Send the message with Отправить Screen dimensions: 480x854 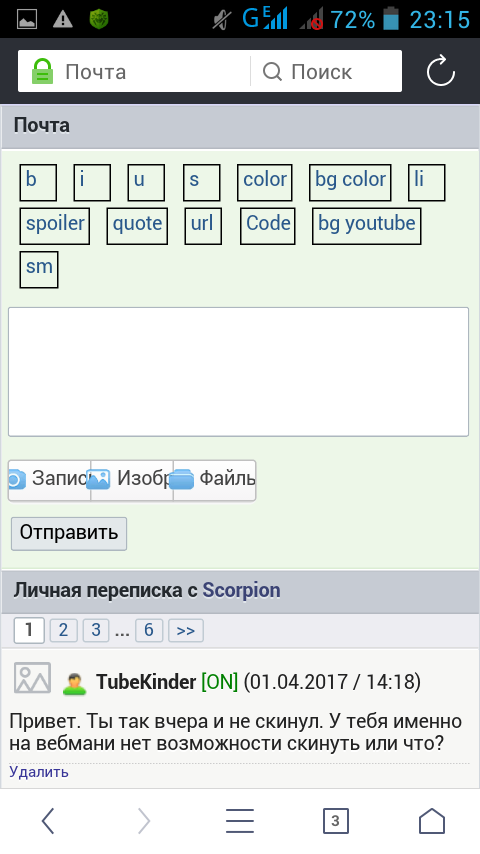coord(69,534)
